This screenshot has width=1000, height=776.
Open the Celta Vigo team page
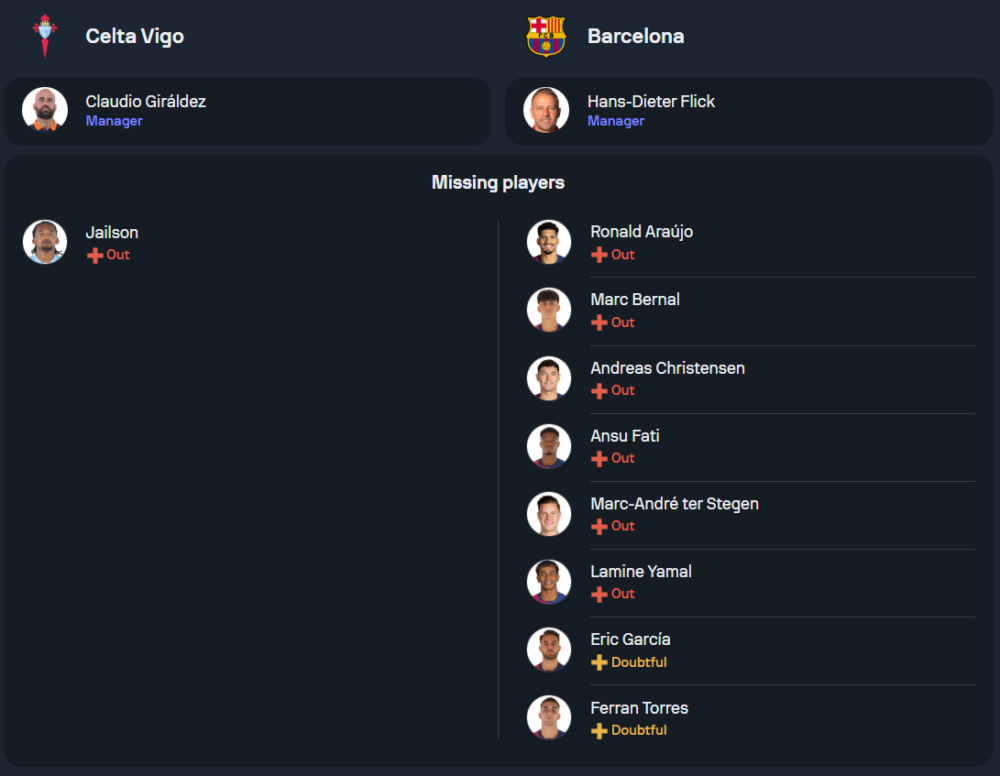[x=134, y=36]
